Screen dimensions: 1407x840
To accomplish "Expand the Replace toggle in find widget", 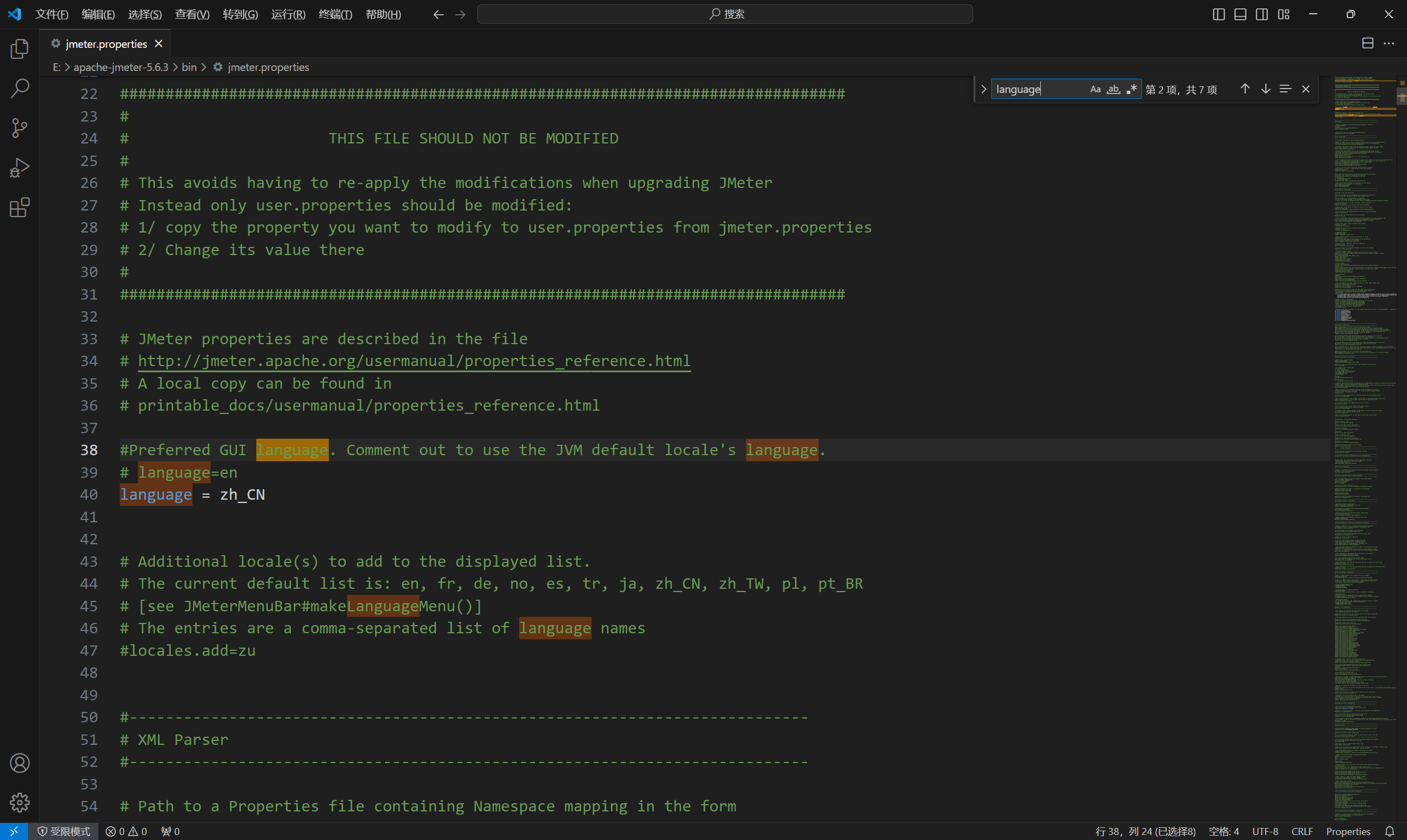I will (984, 89).
